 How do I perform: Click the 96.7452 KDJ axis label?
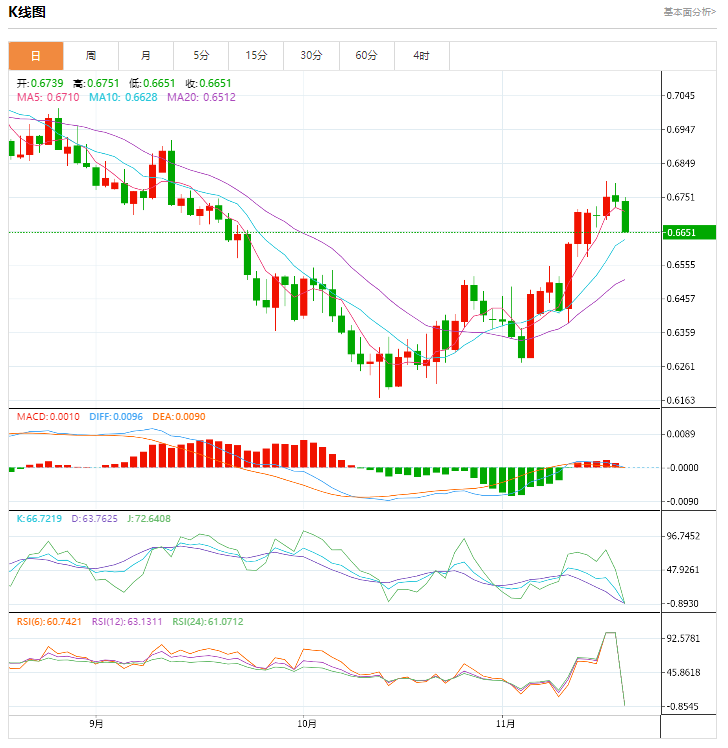point(683,536)
